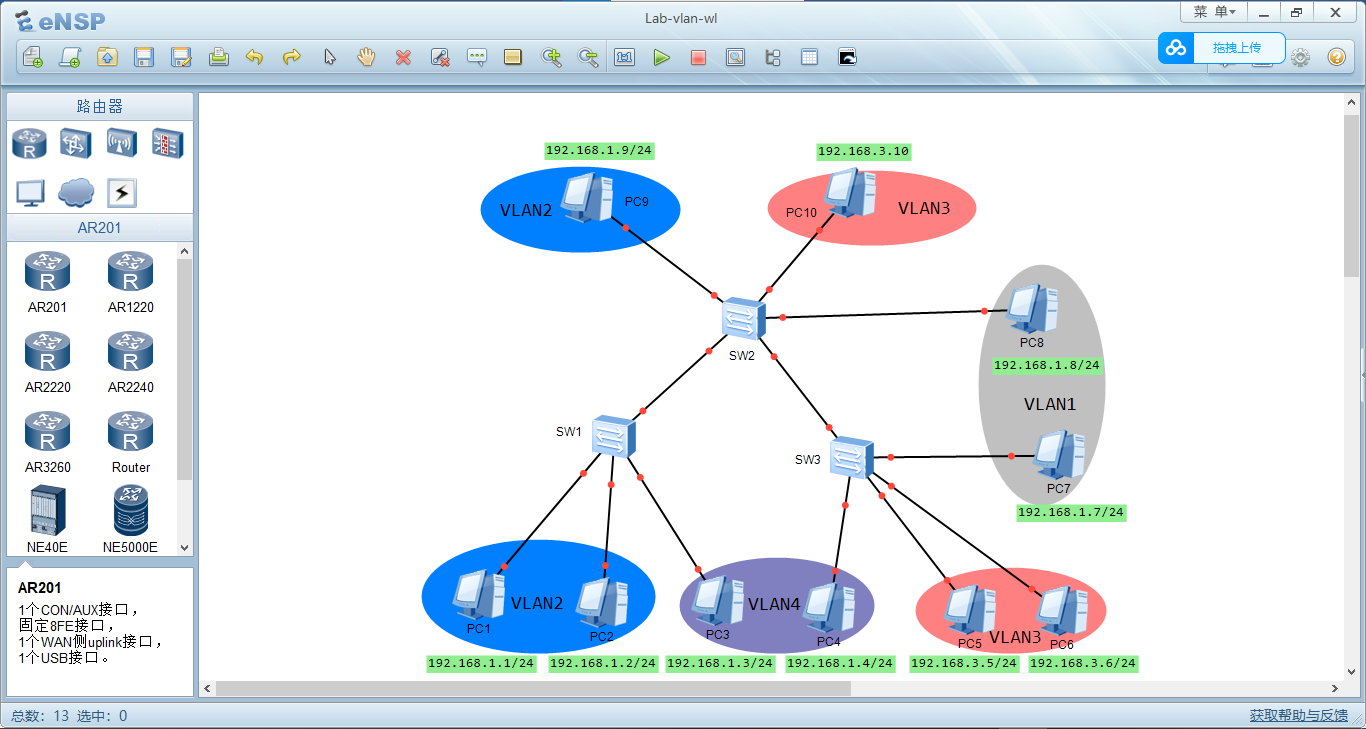Undo the last topology change
1366x729 pixels.
[x=255, y=57]
